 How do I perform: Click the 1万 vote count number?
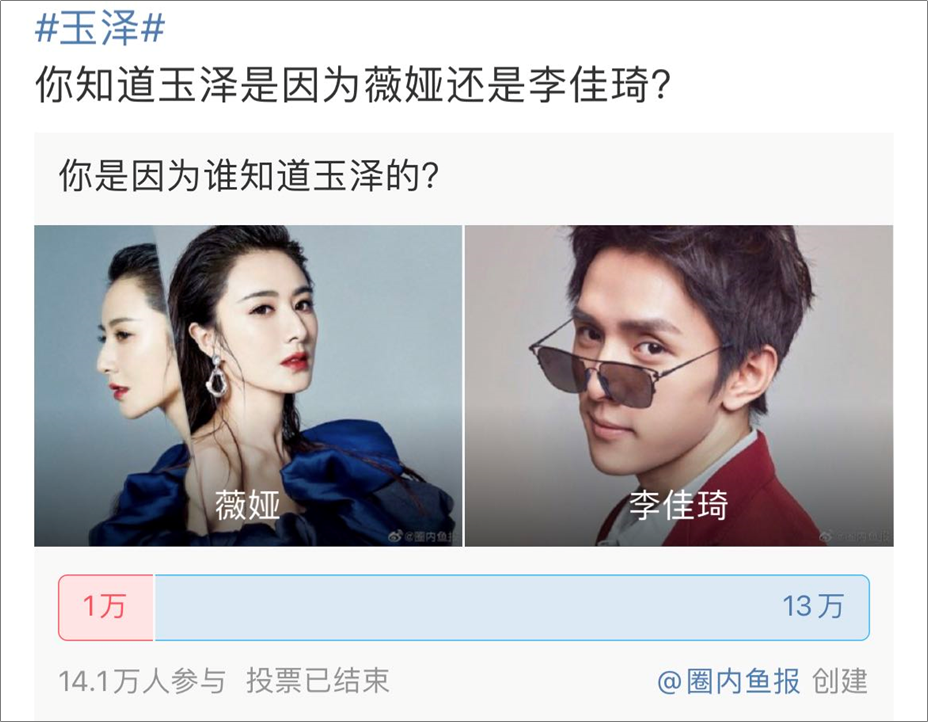click(x=104, y=607)
